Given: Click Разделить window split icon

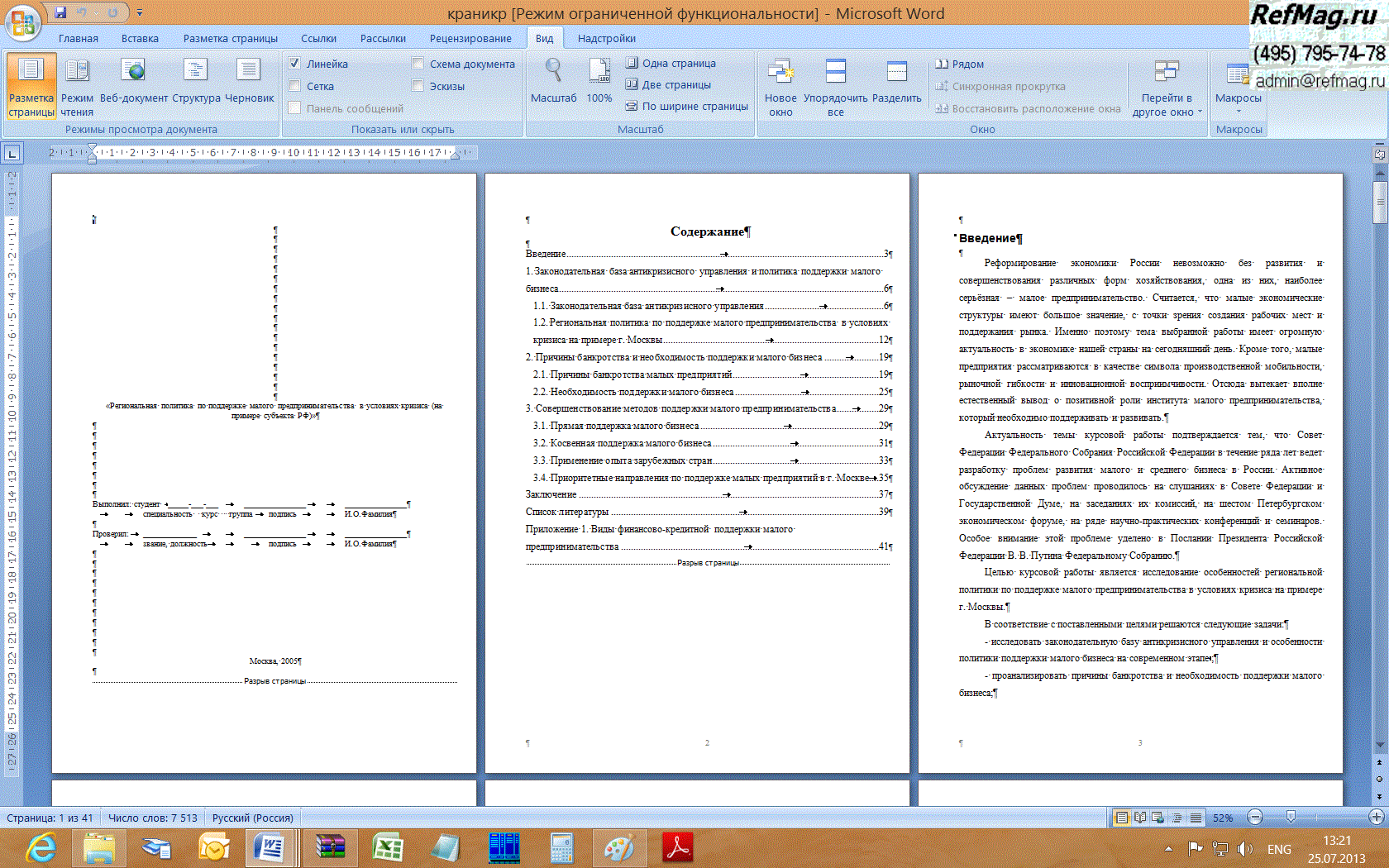Looking at the screenshot, I should [x=896, y=81].
